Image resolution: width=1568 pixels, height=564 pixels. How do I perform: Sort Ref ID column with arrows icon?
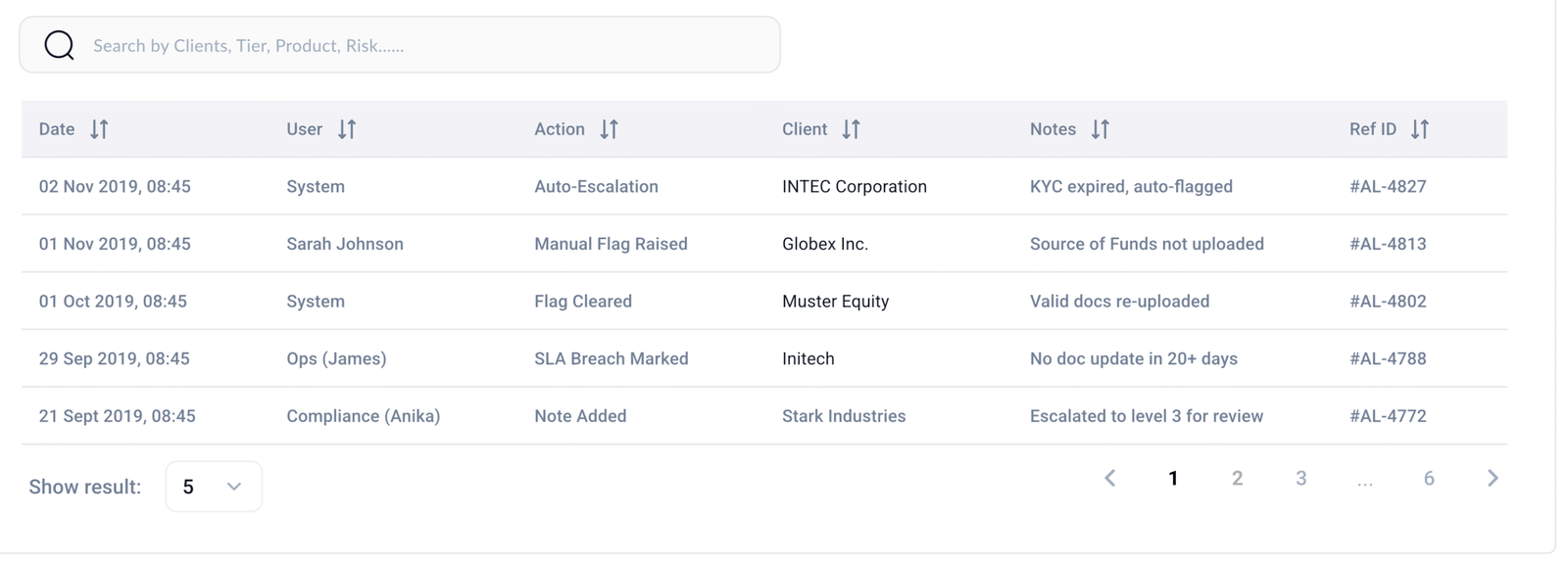1419,129
